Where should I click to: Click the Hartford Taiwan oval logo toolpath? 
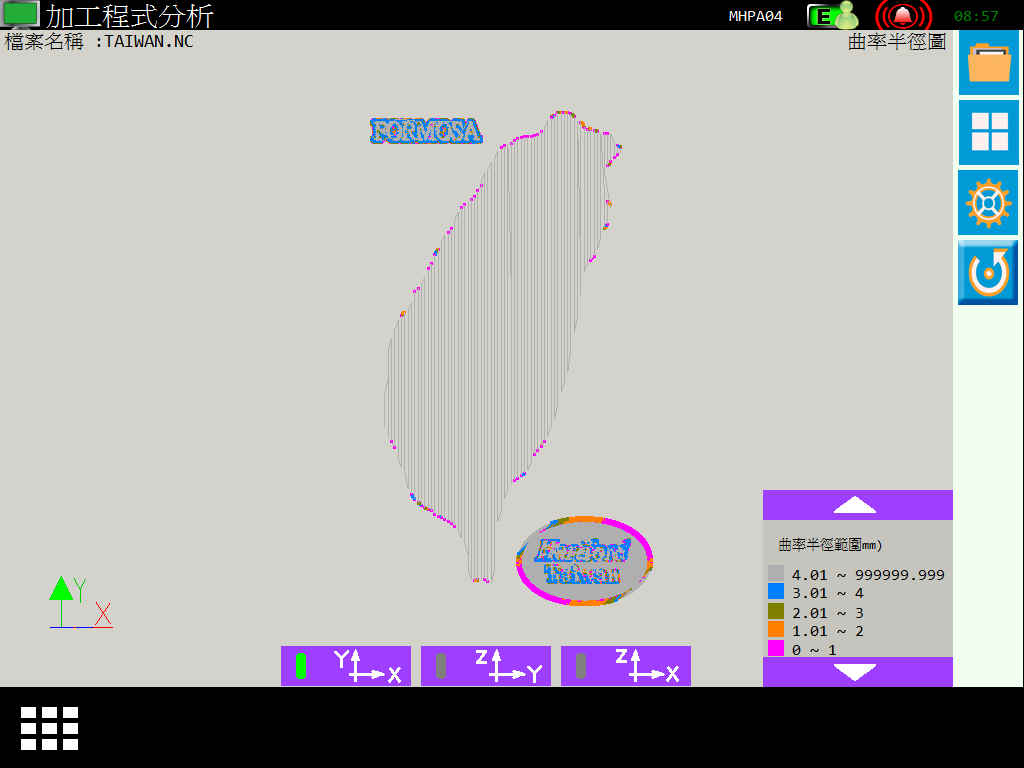point(584,561)
